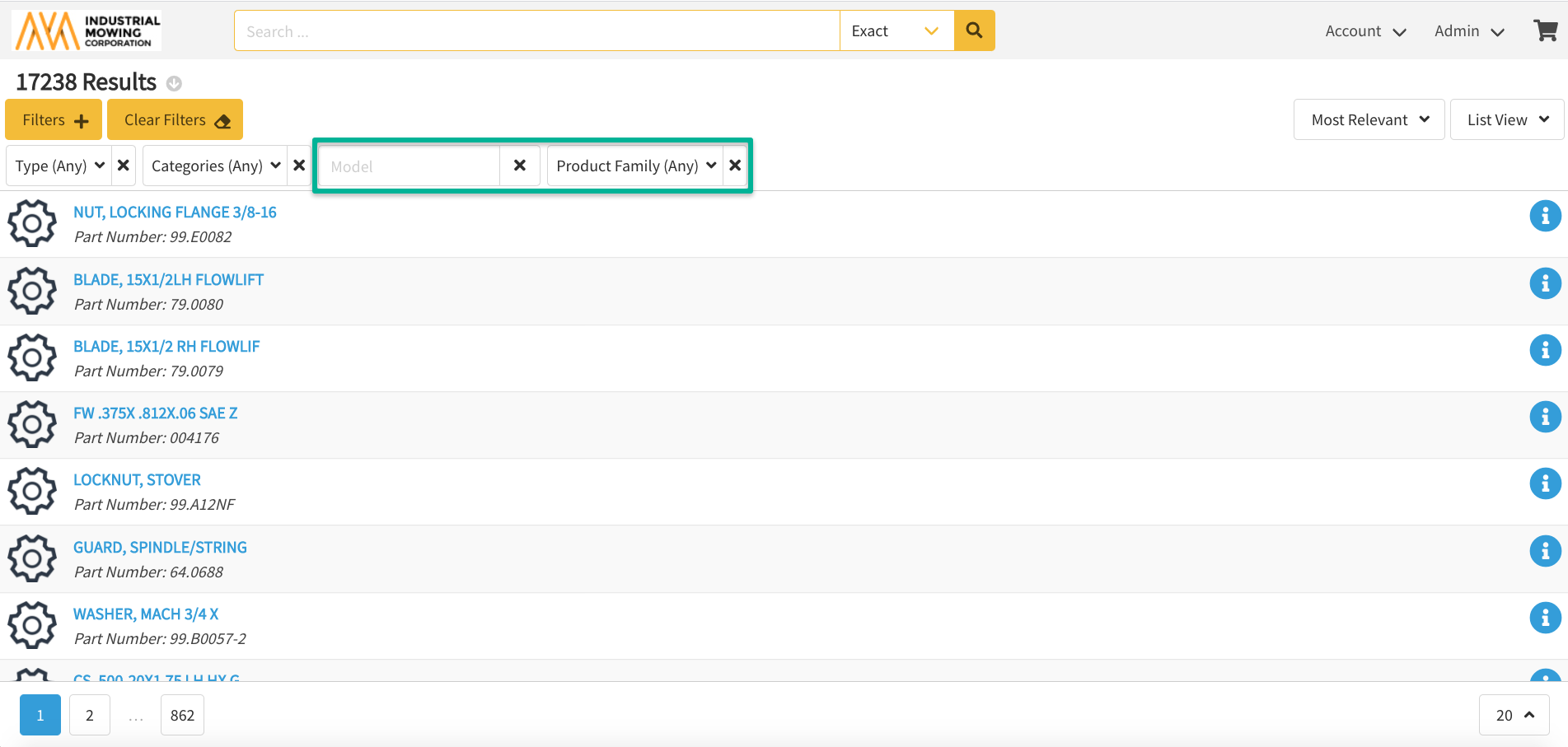The width and height of the screenshot is (1568, 747).
Task: Open the Account menu
Action: pyautogui.click(x=1364, y=30)
